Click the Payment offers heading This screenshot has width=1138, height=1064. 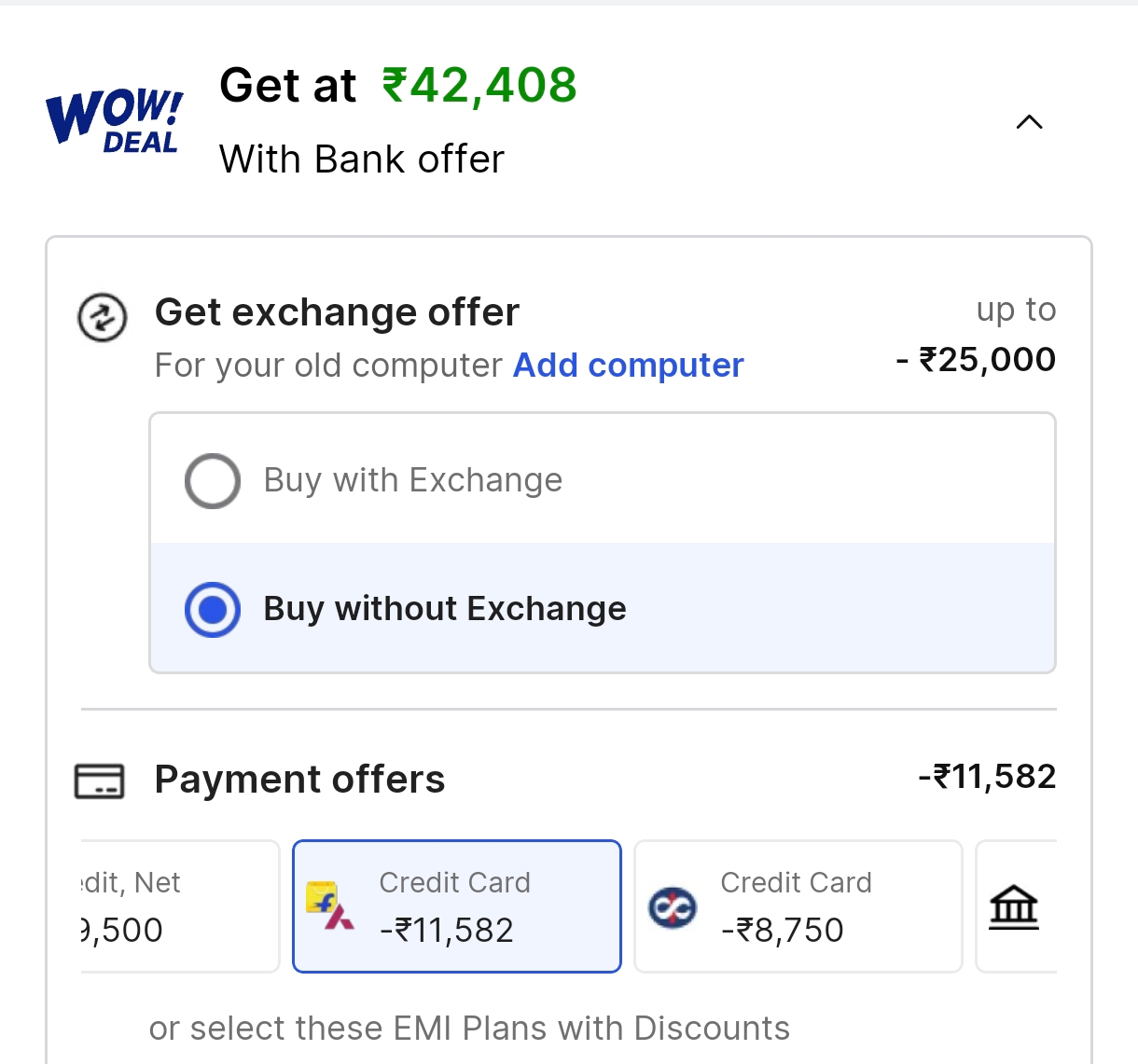coord(299,780)
